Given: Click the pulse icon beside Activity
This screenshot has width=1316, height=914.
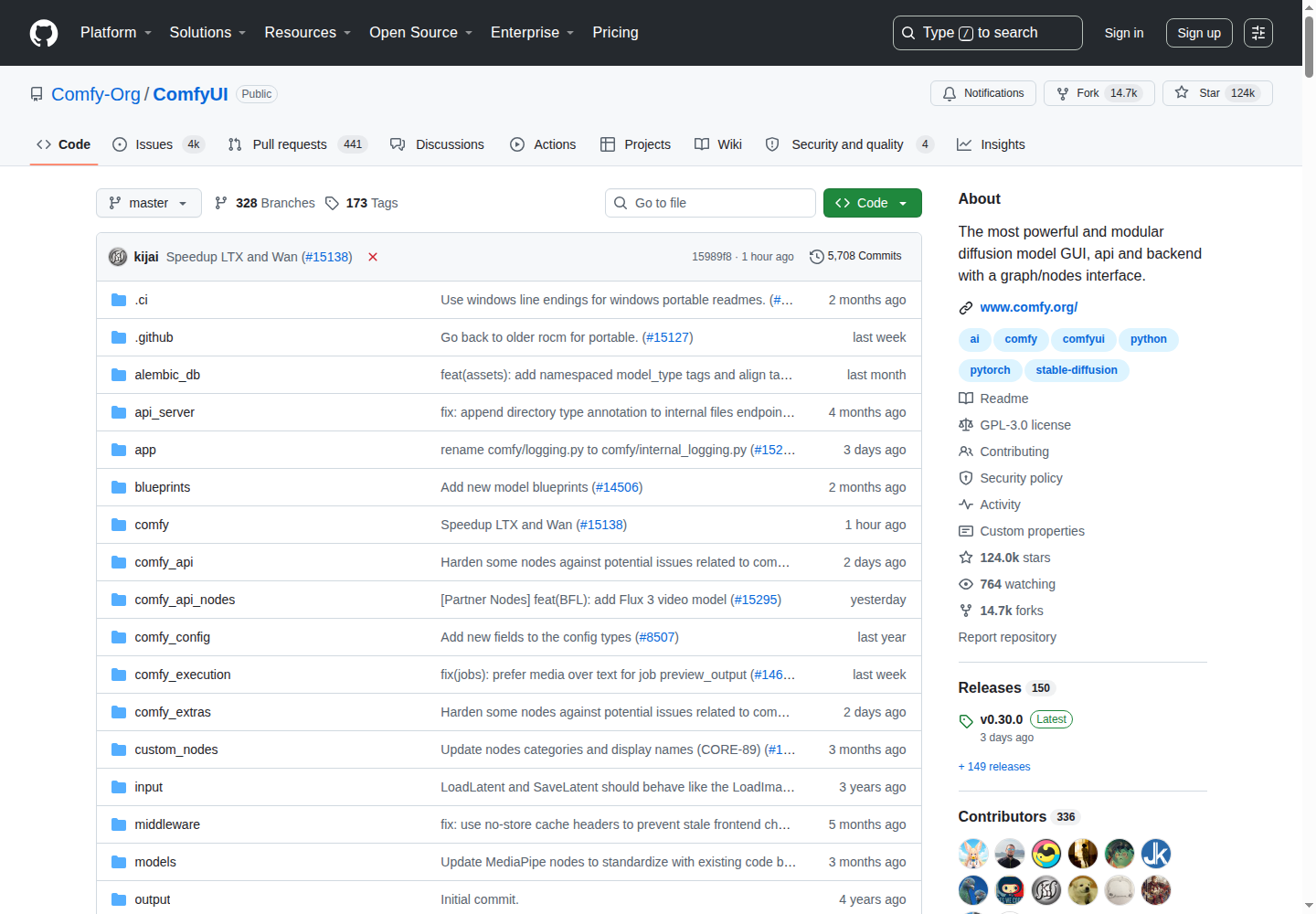Looking at the screenshot, I should 966,505.
